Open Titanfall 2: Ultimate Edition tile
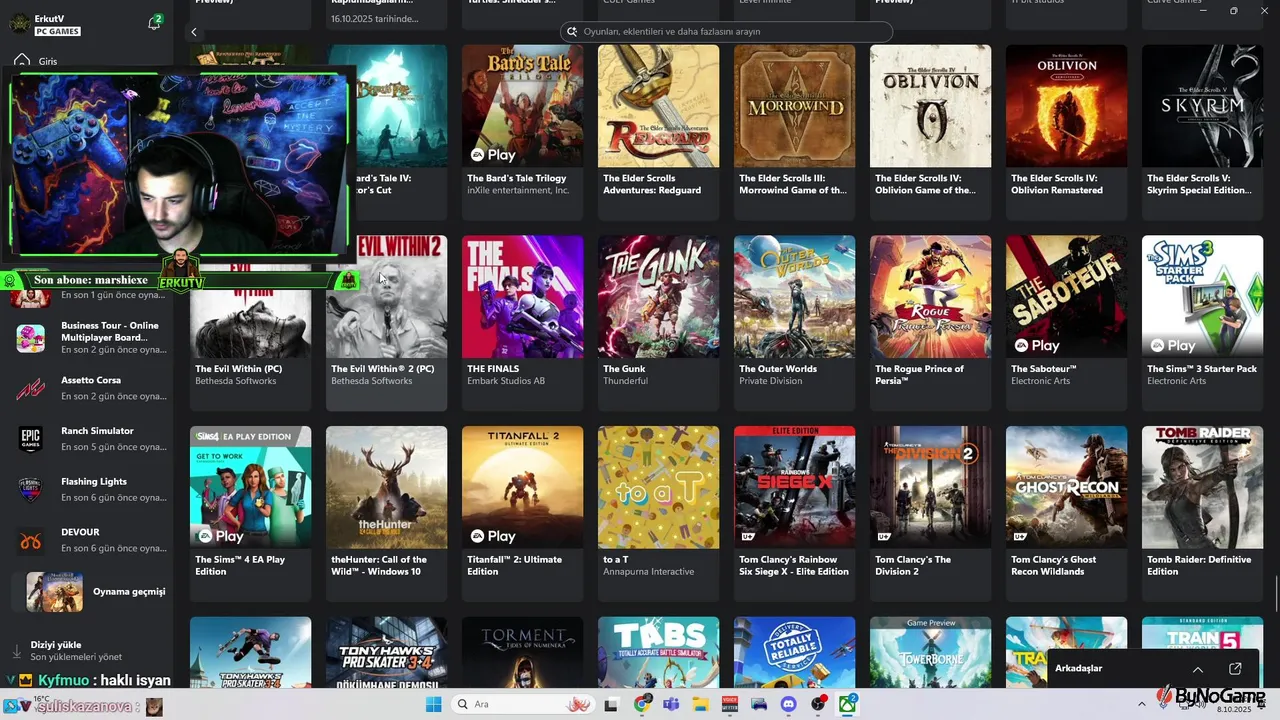The width and height of the screenshot is (1280, 720). point(522,514)
